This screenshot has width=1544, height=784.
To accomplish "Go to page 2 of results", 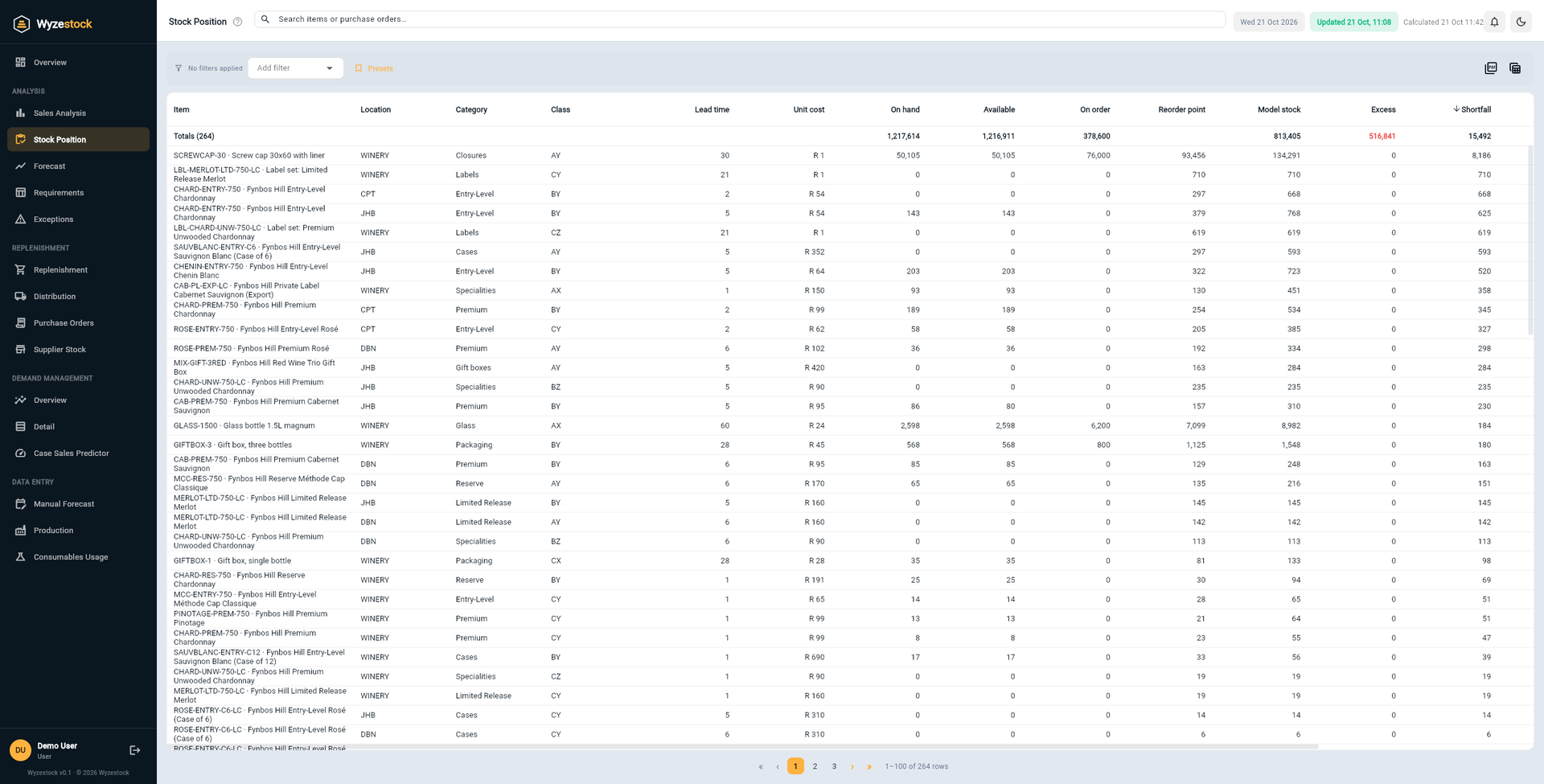I will click(x=815, y=766).
